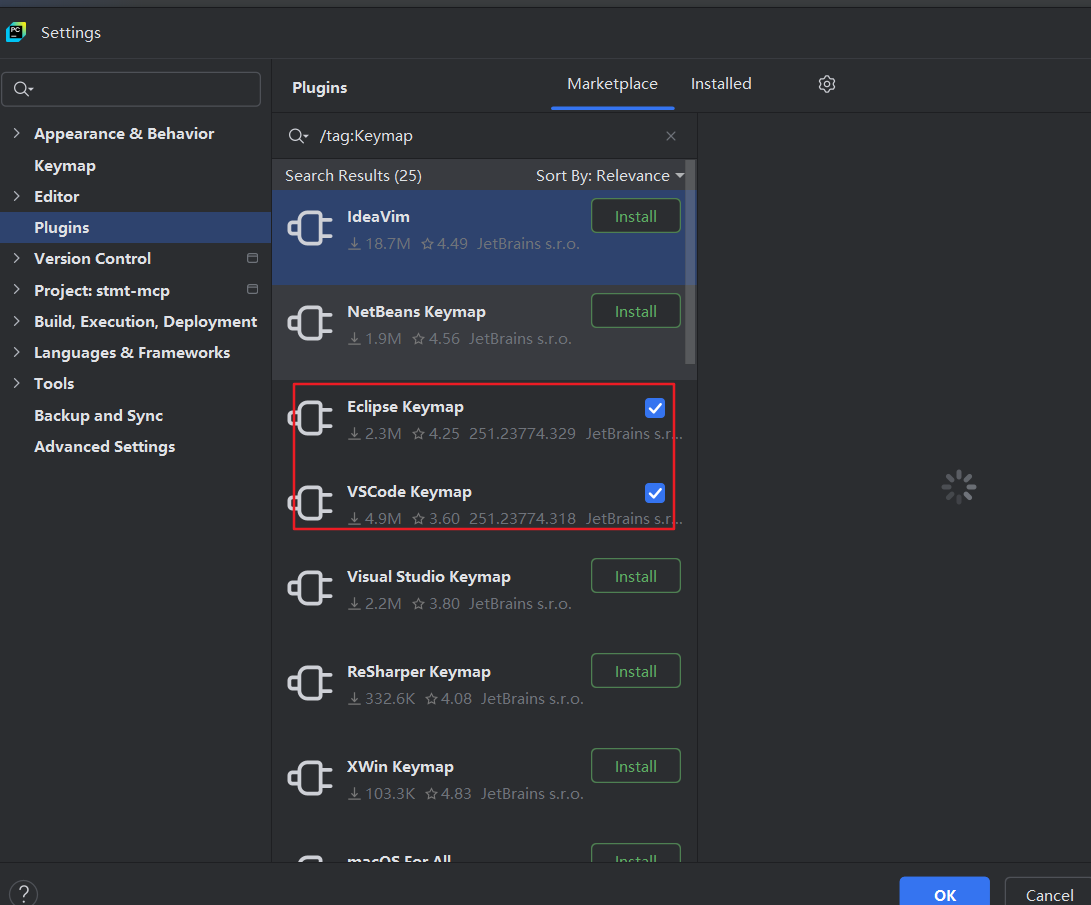
Task: Click the Visual Studio Keymap plugin icon
Action: (x=310, y=588)
